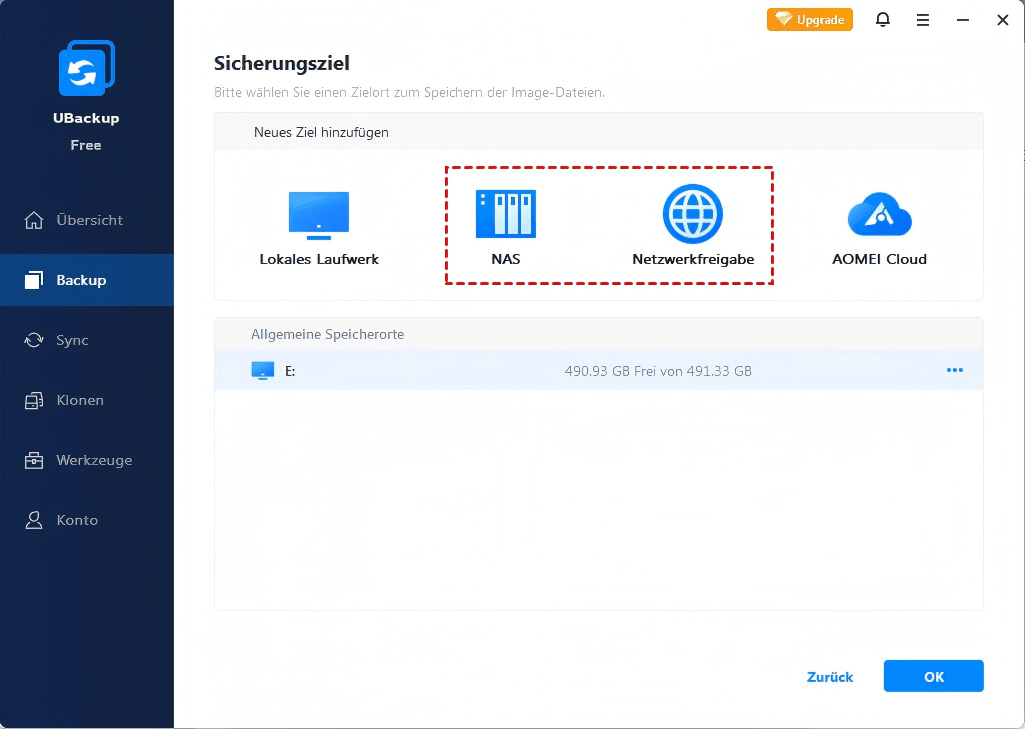Choose the NAS storage icon
This screenshot has width=1025, height=729.
tap(505, 214)
